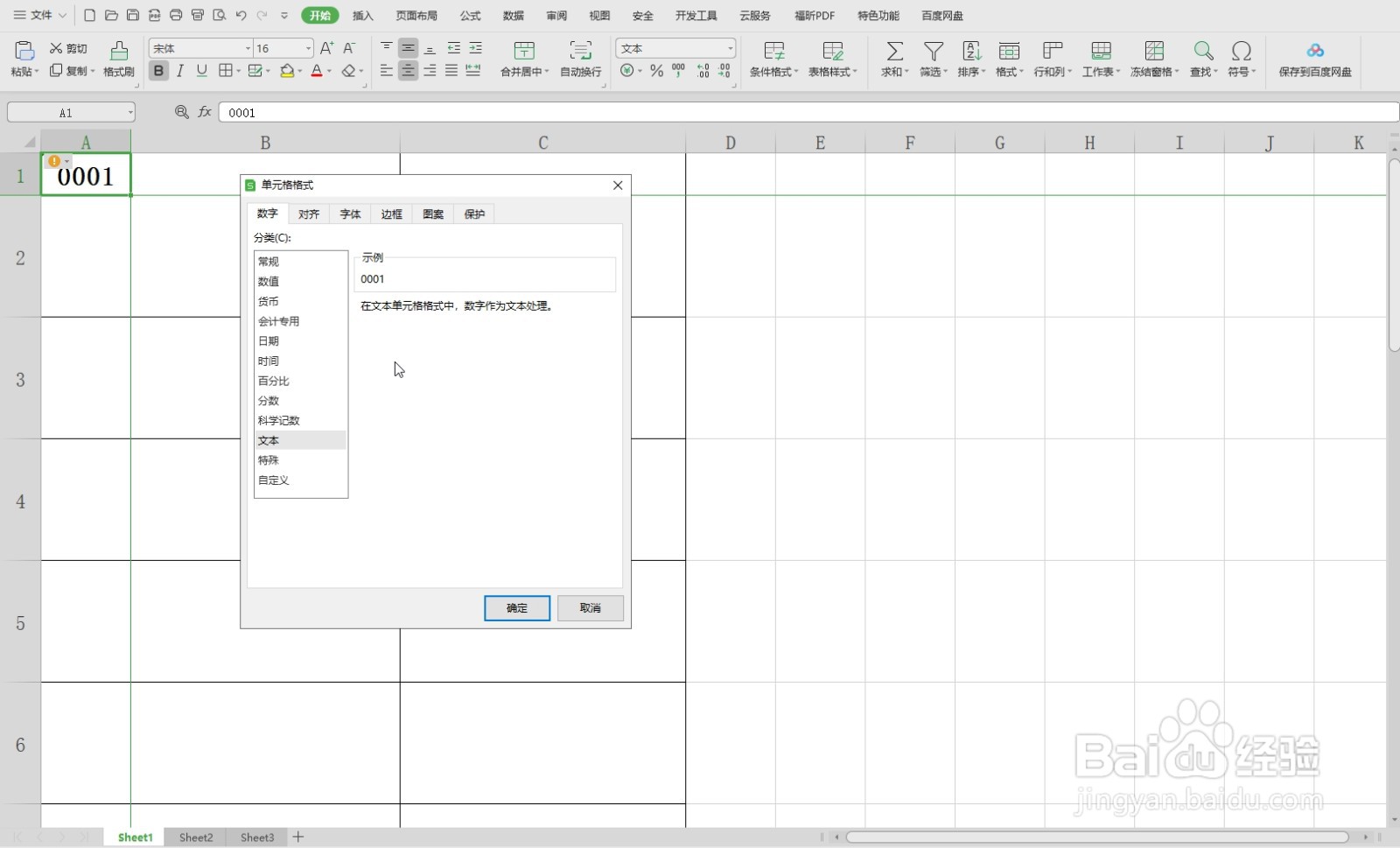Screen dimensions: 1400x848
Task: Click the format painter (格式刷) brush
Action: tap(119, 51)
